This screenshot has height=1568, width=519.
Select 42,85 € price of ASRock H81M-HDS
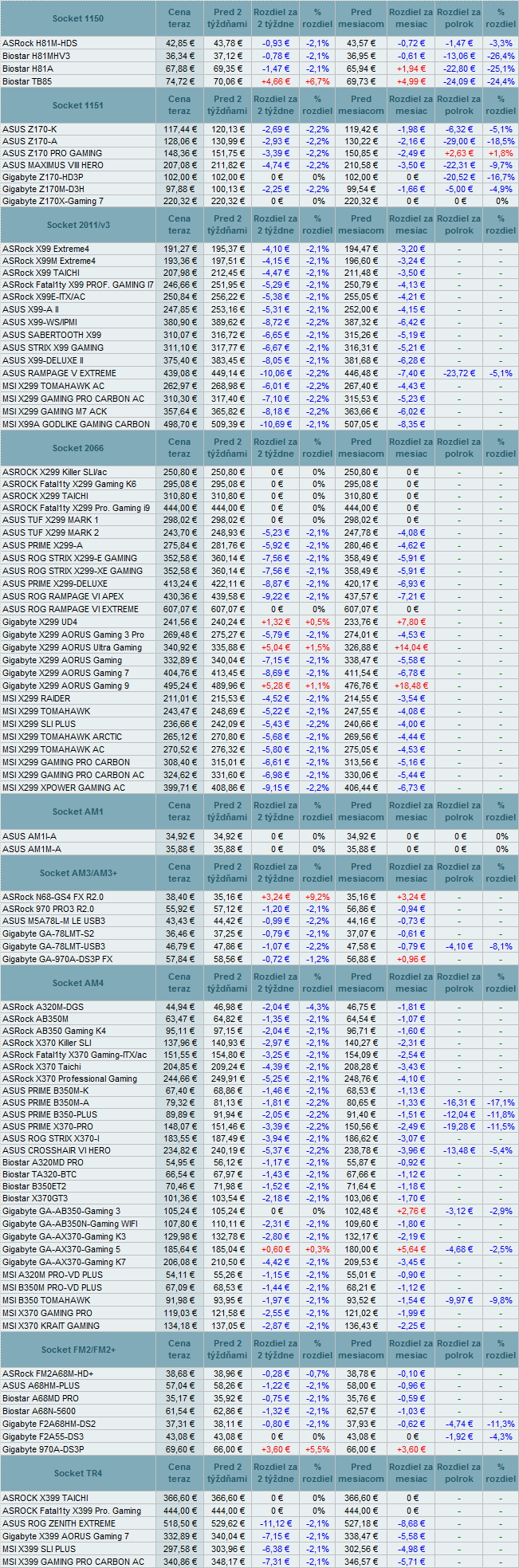[x=180, y=43]
